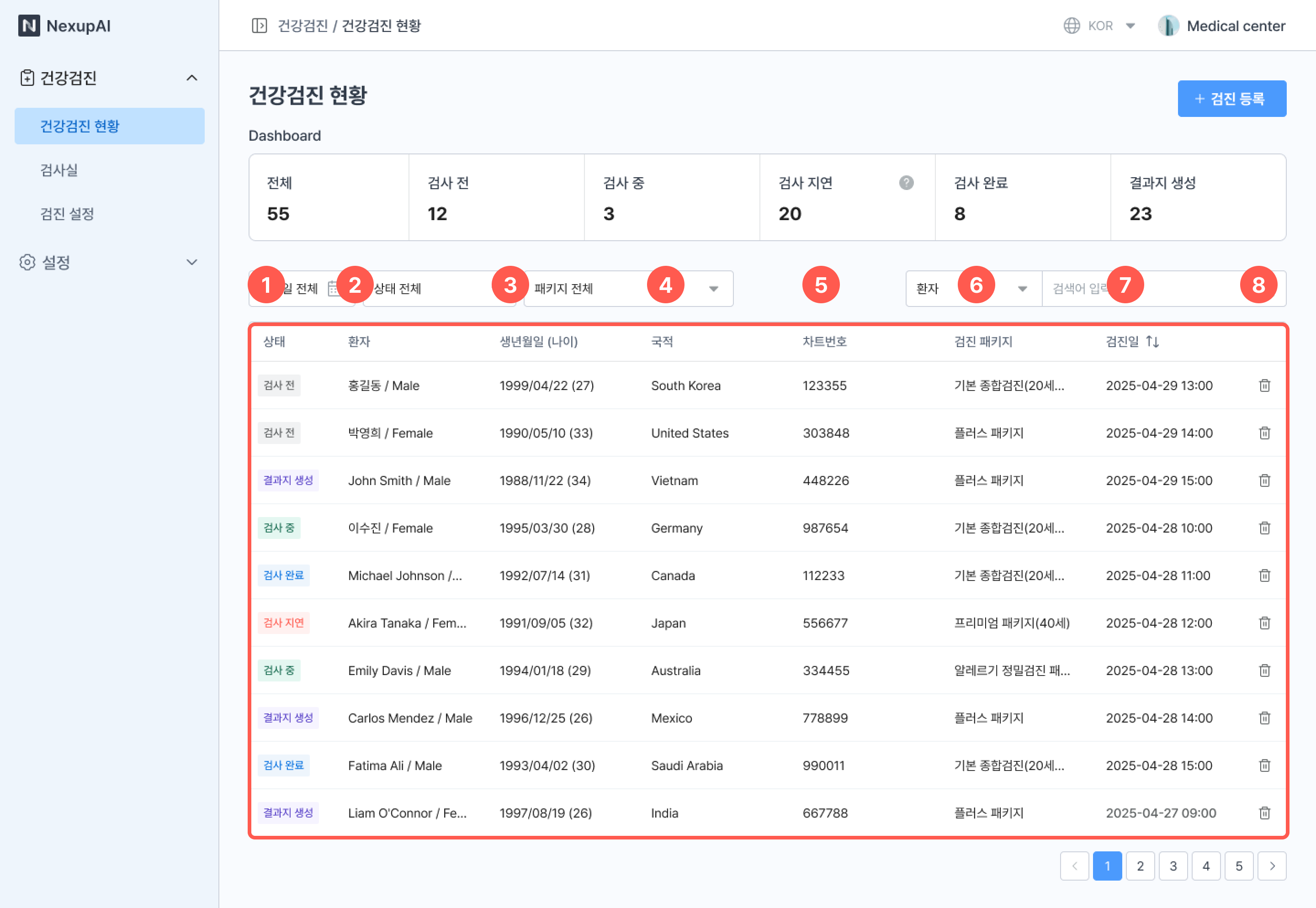Delete the 홍길동 row via trash icon
The height and width of the screenshot is (908, 1316).
coord(1264,386)
